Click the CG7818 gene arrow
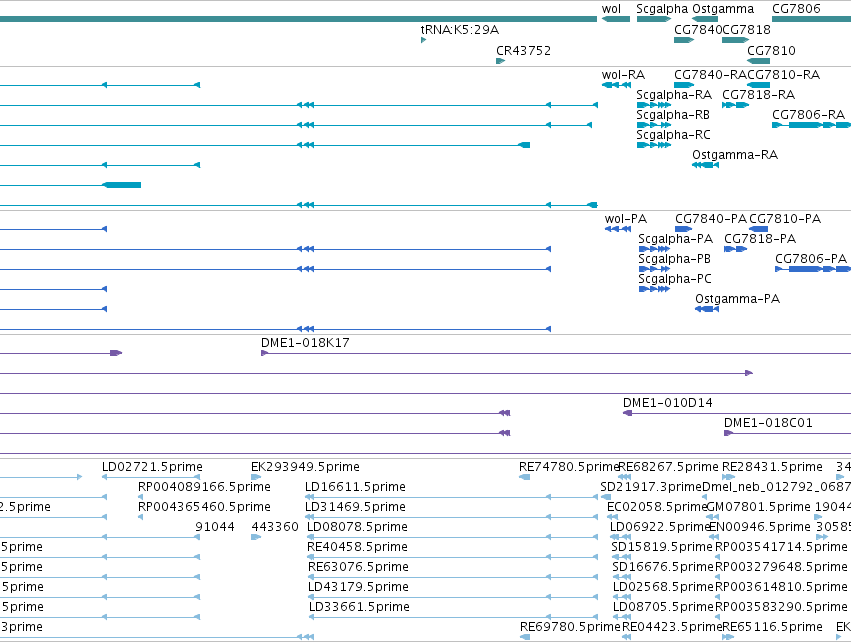The height and width of the screenshot is (642, 851). [x=735, y=40]
